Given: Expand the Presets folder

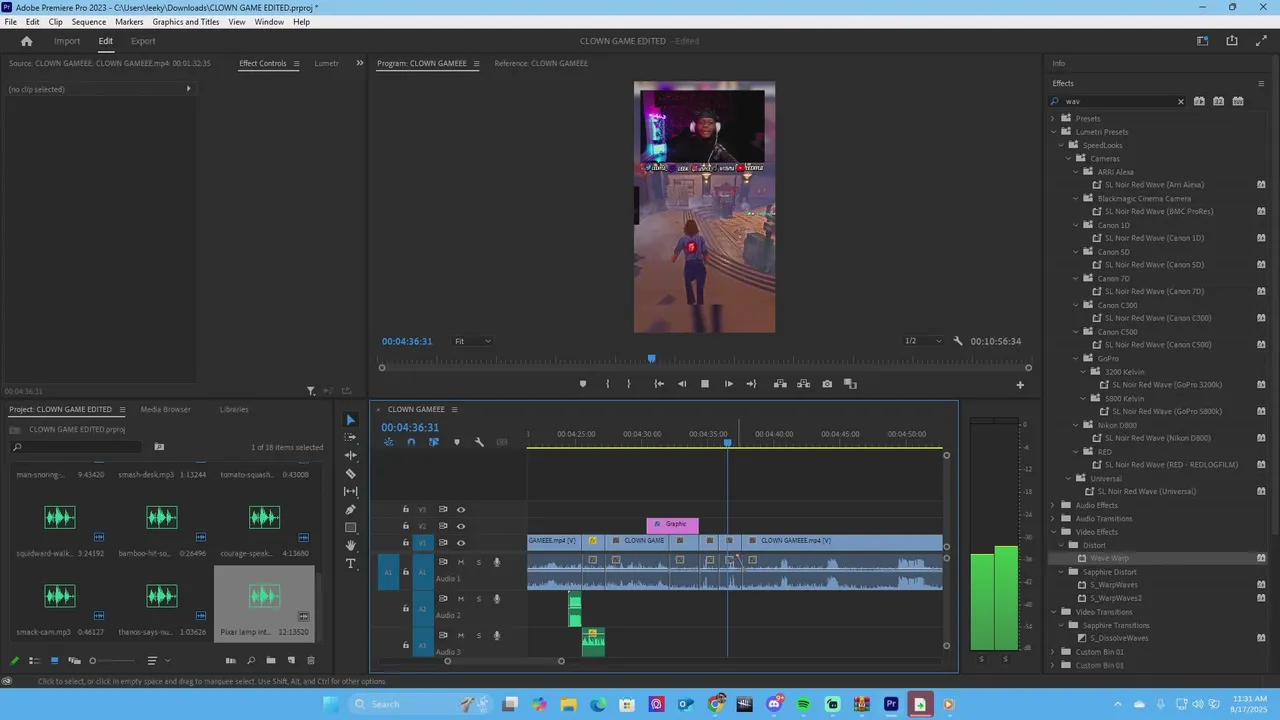Looking at the screenshot, I should pos(1053,118).
